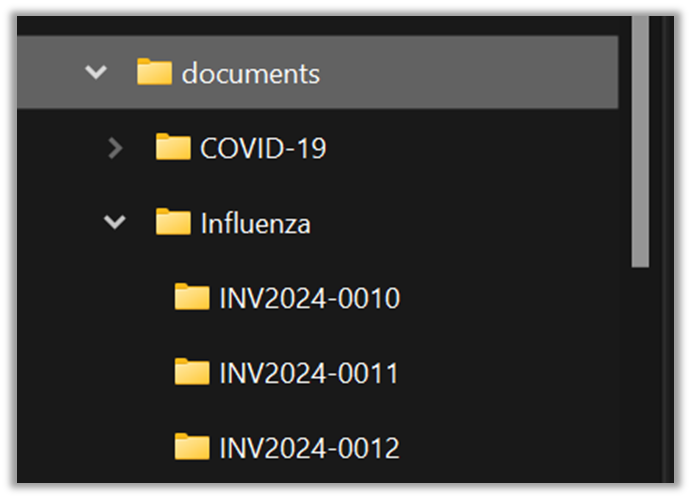Open the INV2024-0012 folder label
Image resolution: width=691 pixels, height=499 pixels.
point(309,447)
